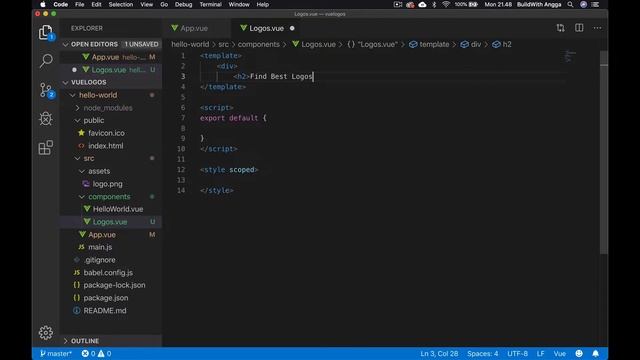Open logo.png in explorer tree
Viewport: 640px width, 360px height.
[x=107, y=184]
